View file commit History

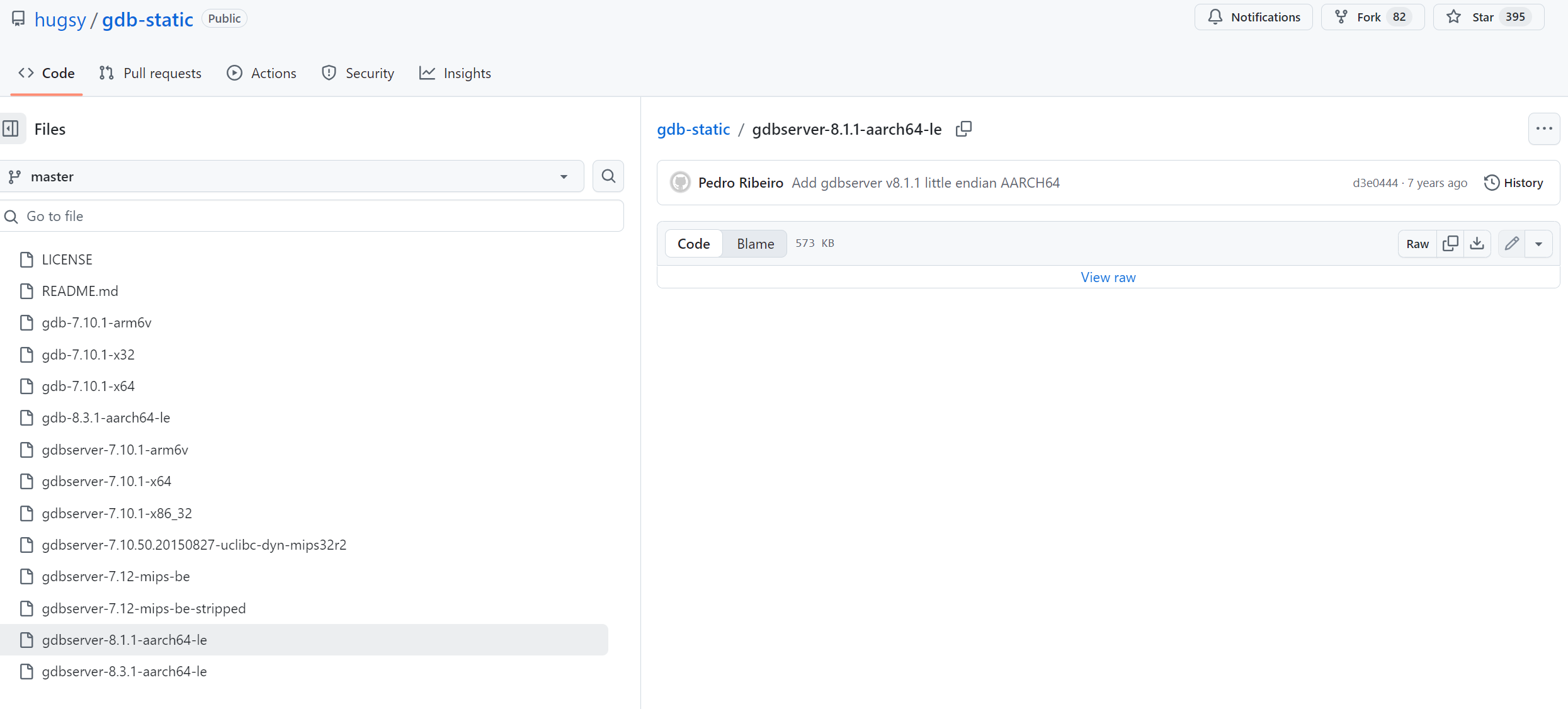click(1513, 183)
